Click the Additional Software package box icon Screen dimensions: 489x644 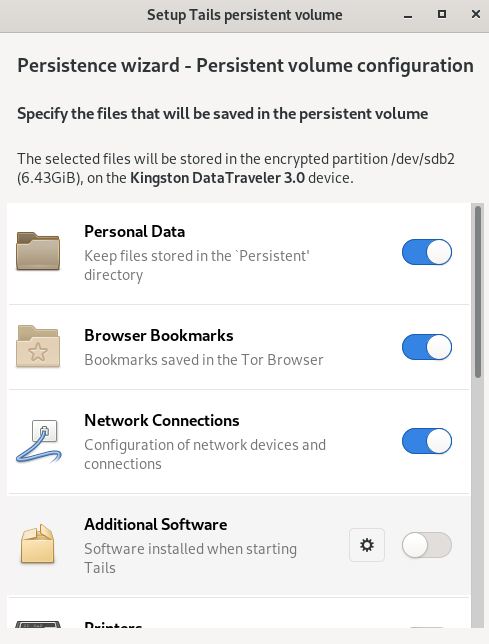37,543
